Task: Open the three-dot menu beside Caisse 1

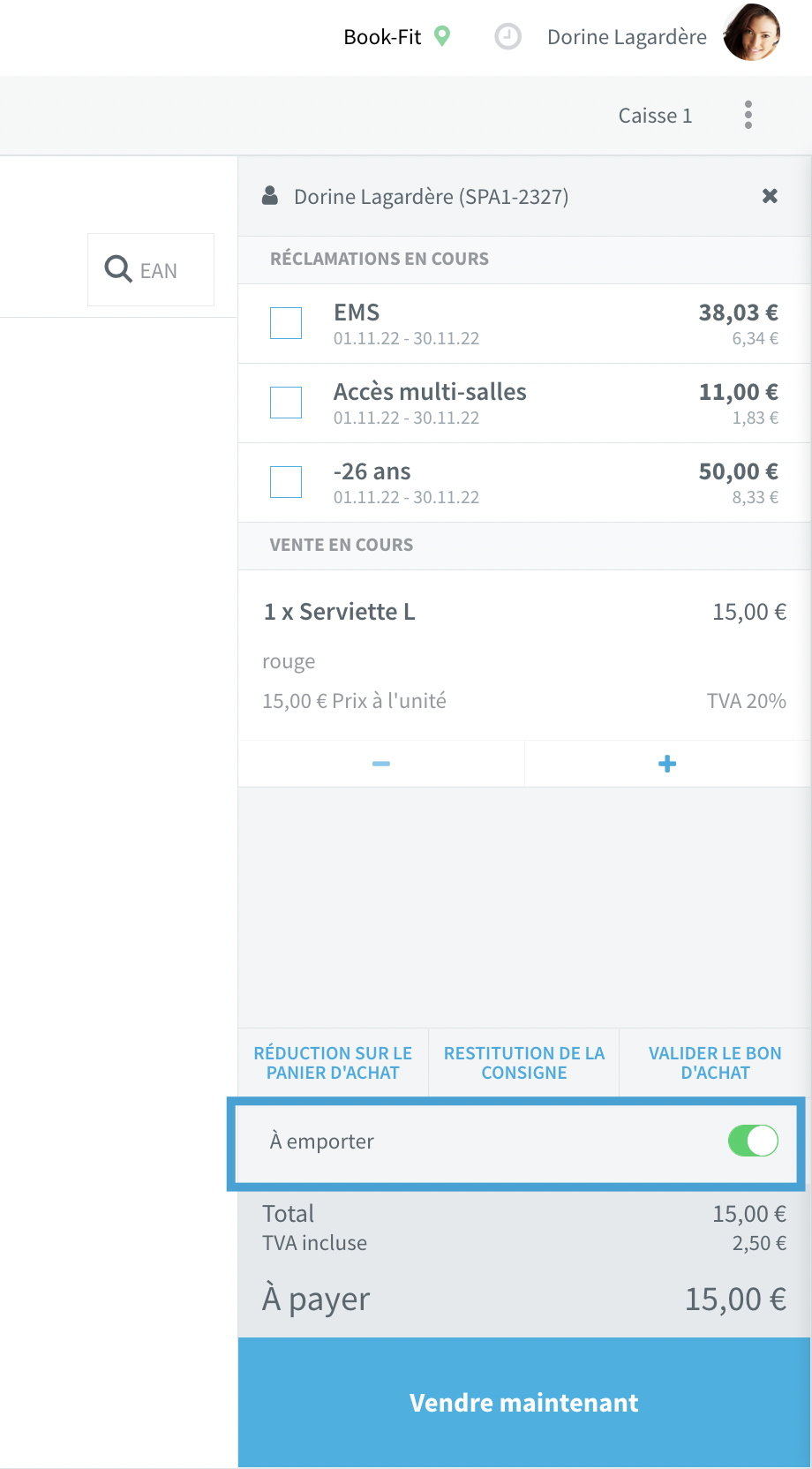Action: point(748,115)
